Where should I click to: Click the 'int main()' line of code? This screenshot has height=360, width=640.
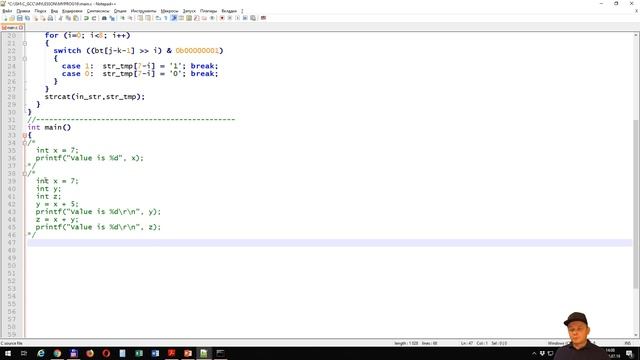49,127
